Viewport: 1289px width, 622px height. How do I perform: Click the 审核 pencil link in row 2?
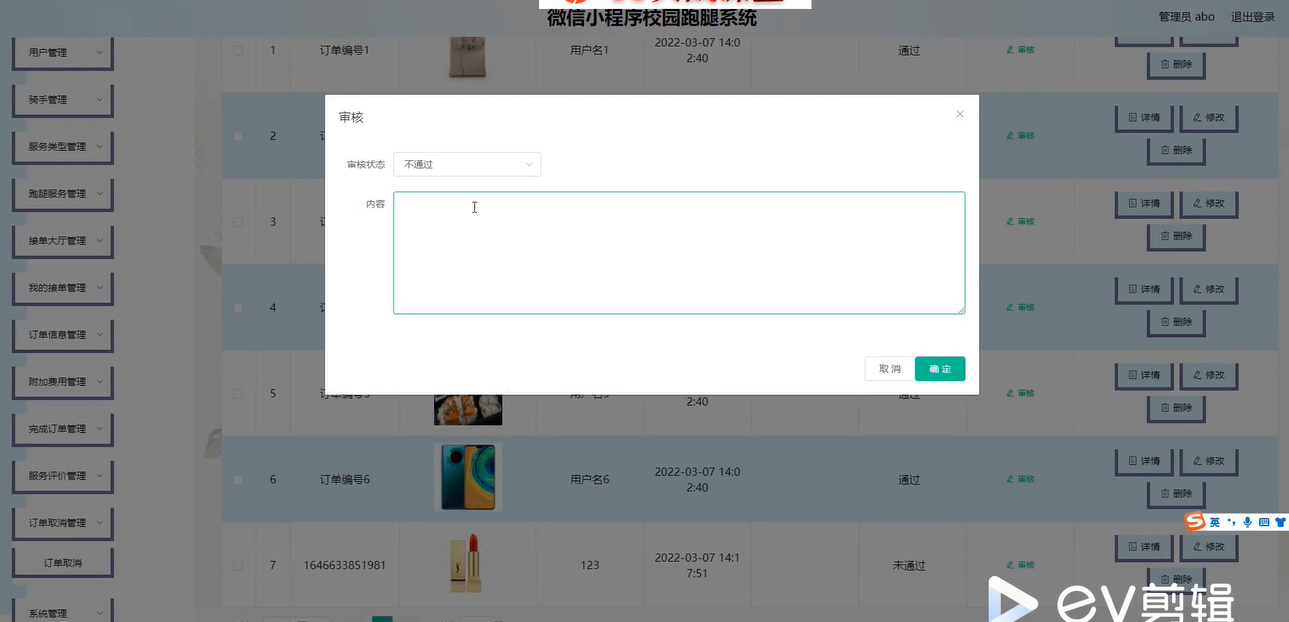click(x=1020, y=136)
